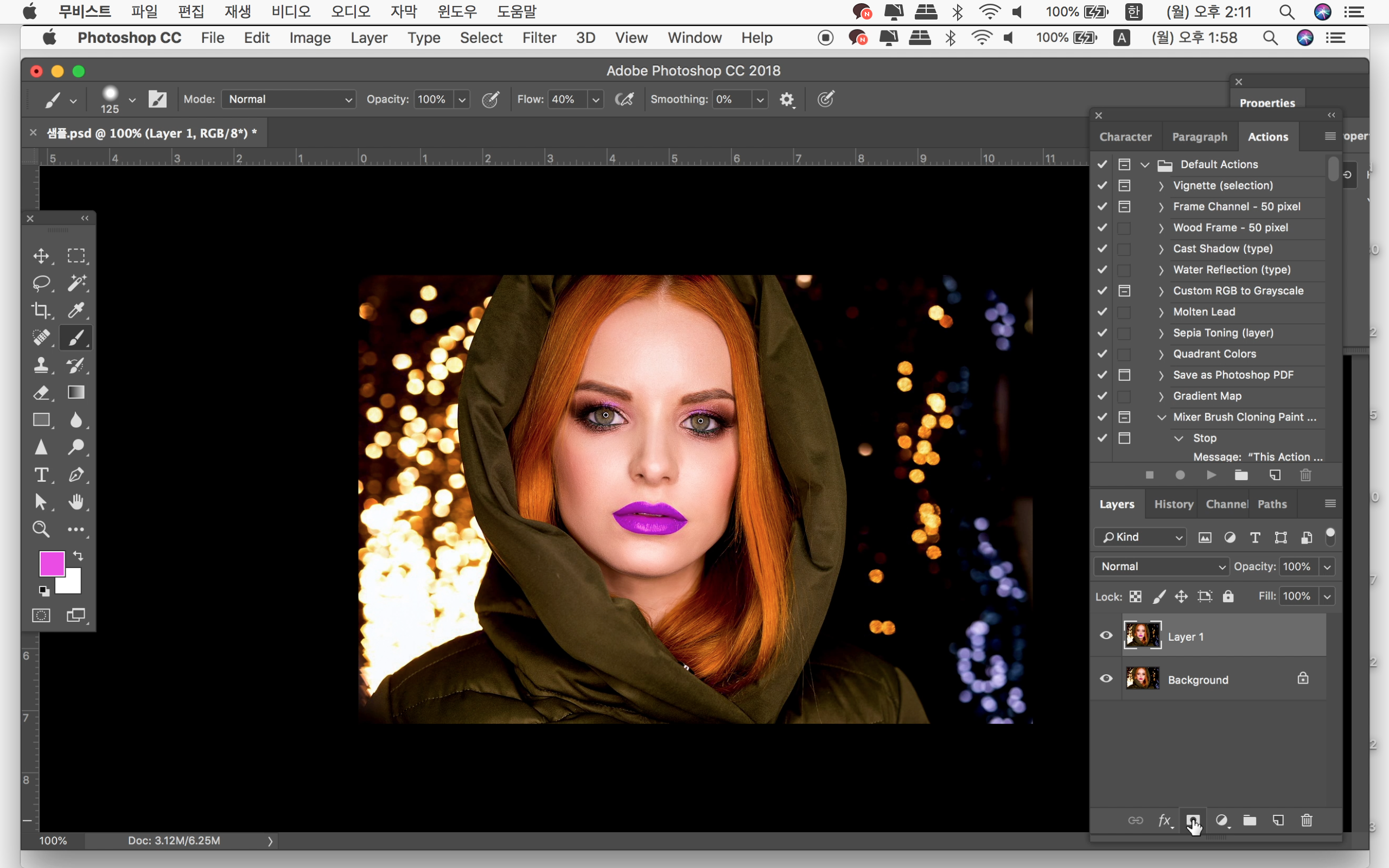Select the Magic Wand tool
1389x868 pixels.
pyautogui.click(x=77, y=283)
